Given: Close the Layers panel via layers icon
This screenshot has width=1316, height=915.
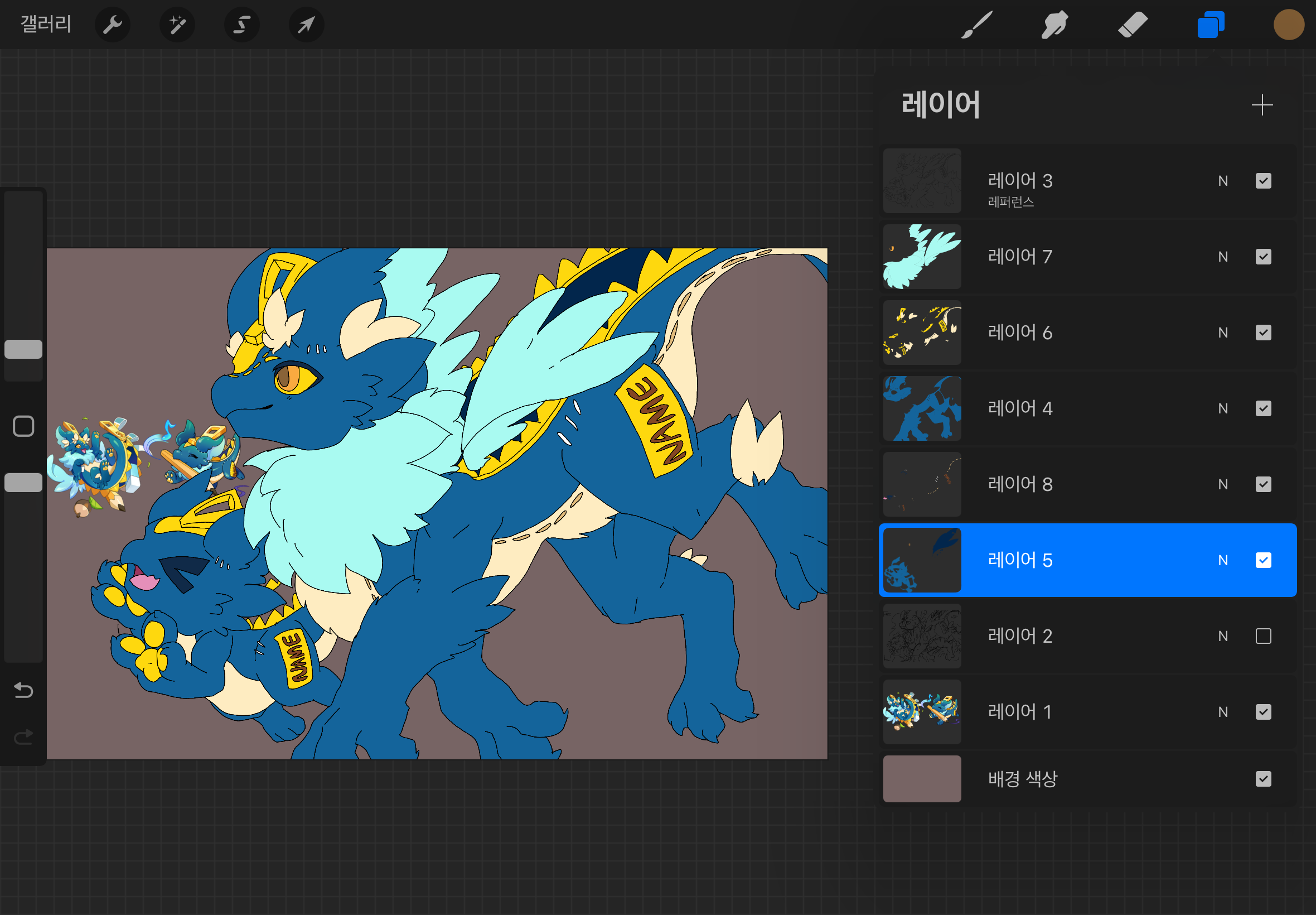Looking at the screenshot, I should pos(1210,25).
